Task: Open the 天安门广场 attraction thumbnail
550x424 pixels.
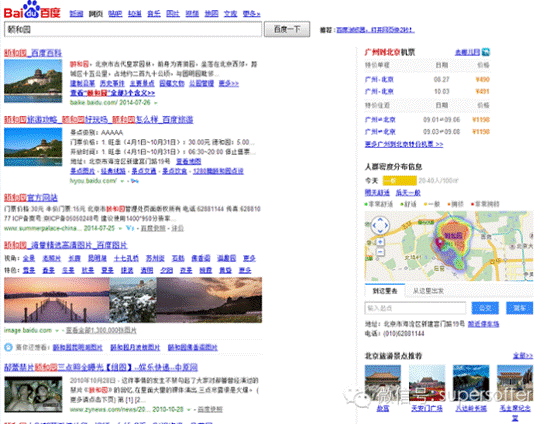Action: pos(427,383)
